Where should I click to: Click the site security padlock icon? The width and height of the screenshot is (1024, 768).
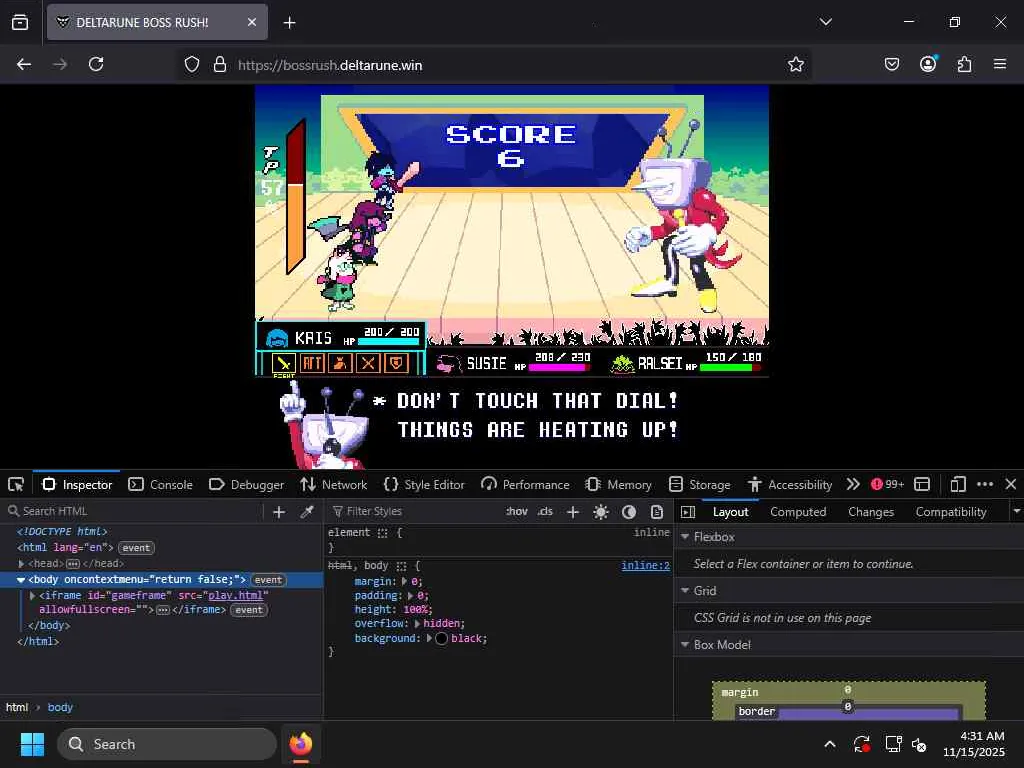[x=220, y=64]
